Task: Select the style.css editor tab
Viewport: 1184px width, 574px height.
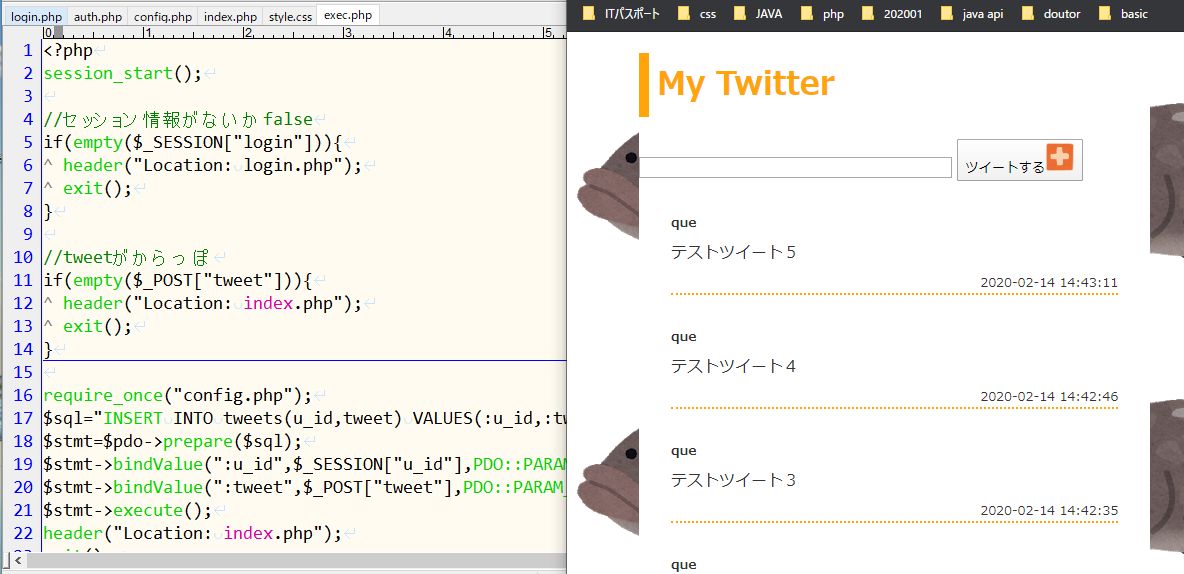Action: tap(290, 16)
